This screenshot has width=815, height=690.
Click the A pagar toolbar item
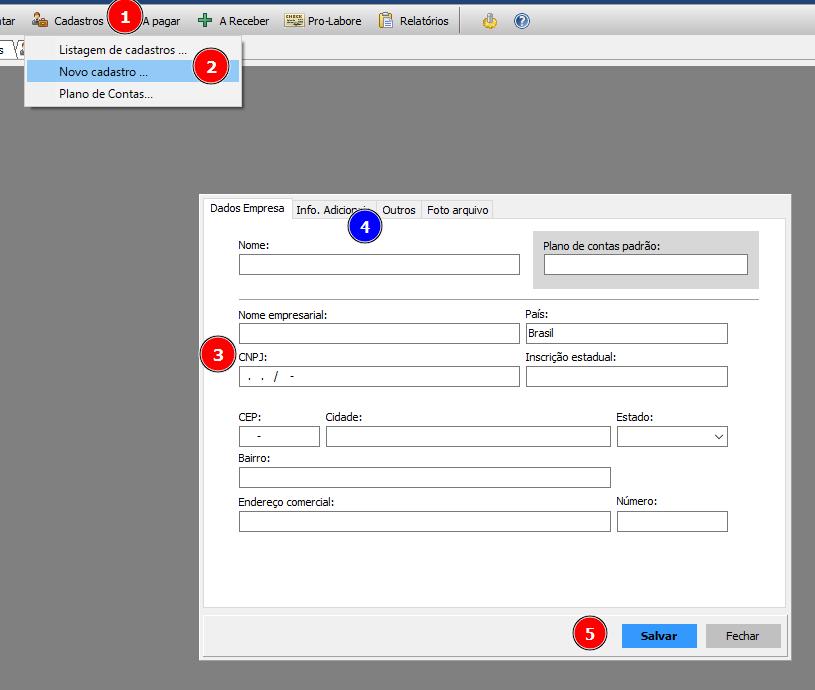coord(162,20)
